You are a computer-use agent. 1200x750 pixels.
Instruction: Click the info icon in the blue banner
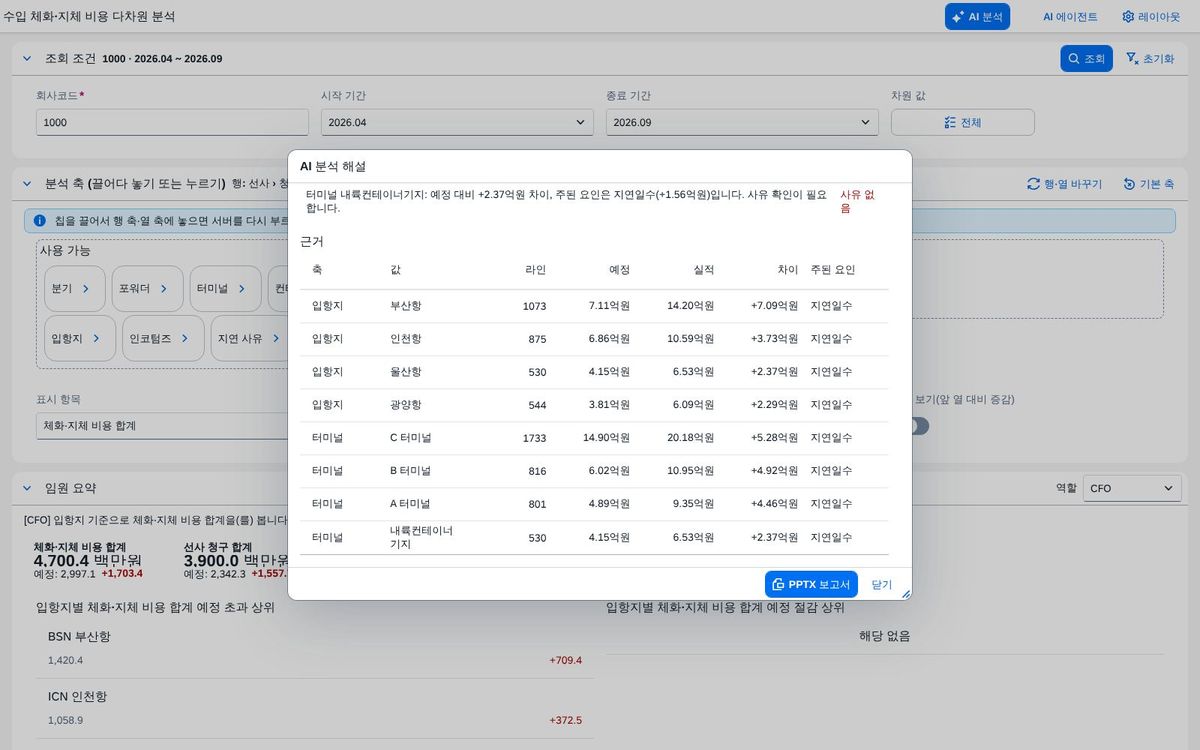(40, 220)
